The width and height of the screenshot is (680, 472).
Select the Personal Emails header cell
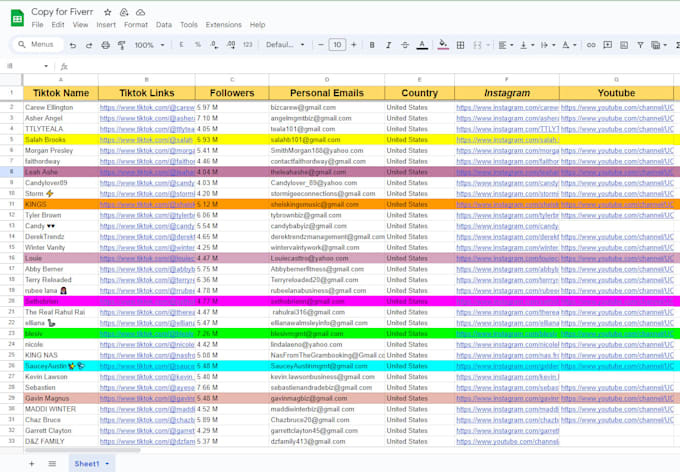click(327, 93)
